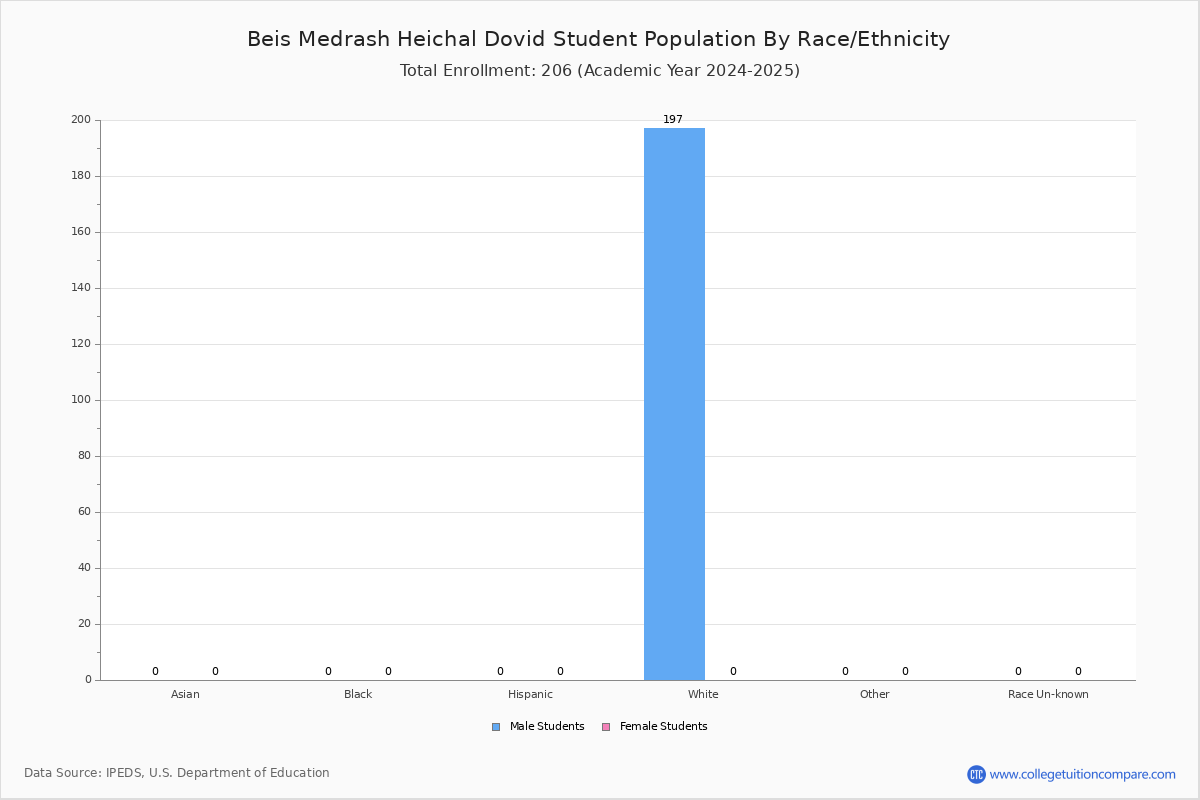The width and height of the screenshot is (1200, 800).
Task: Toggle the Male Students legend label
Action: coord(547,727)
